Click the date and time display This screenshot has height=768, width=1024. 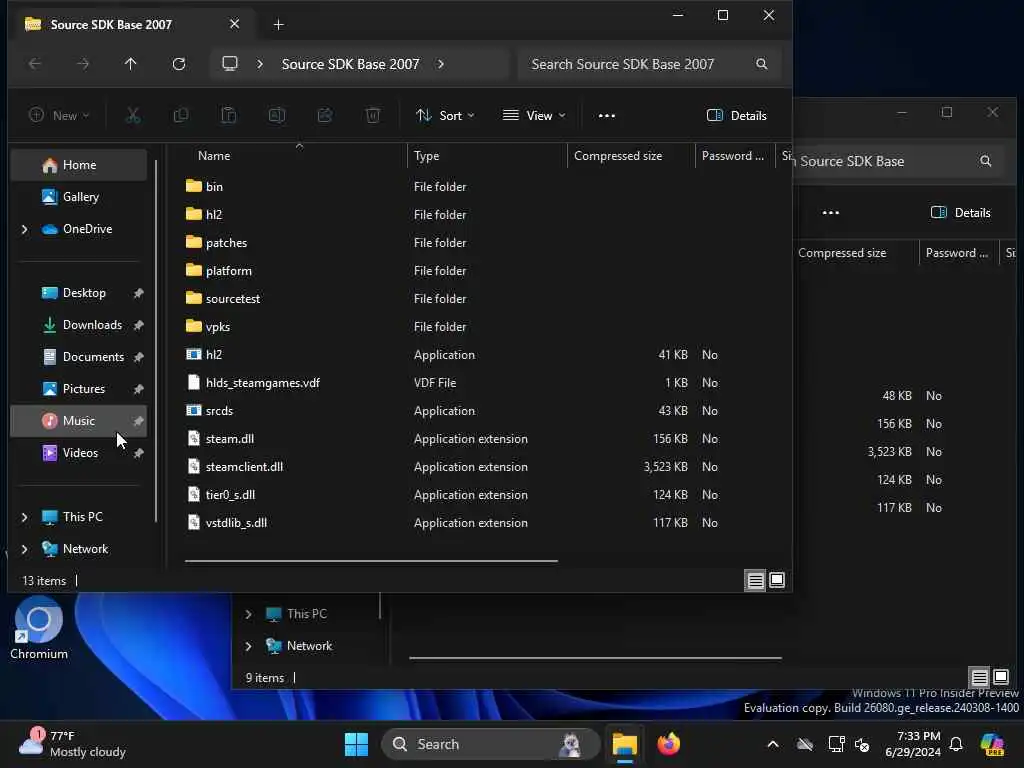(x=913, y=744)
